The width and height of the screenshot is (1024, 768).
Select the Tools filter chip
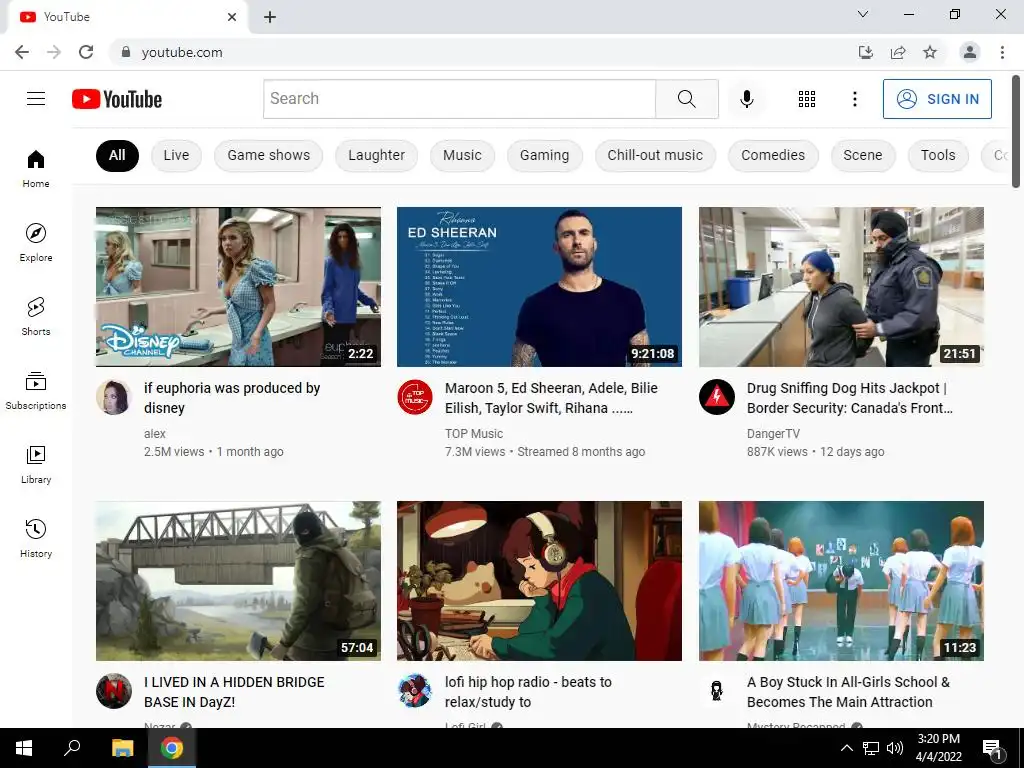point(938,155)
